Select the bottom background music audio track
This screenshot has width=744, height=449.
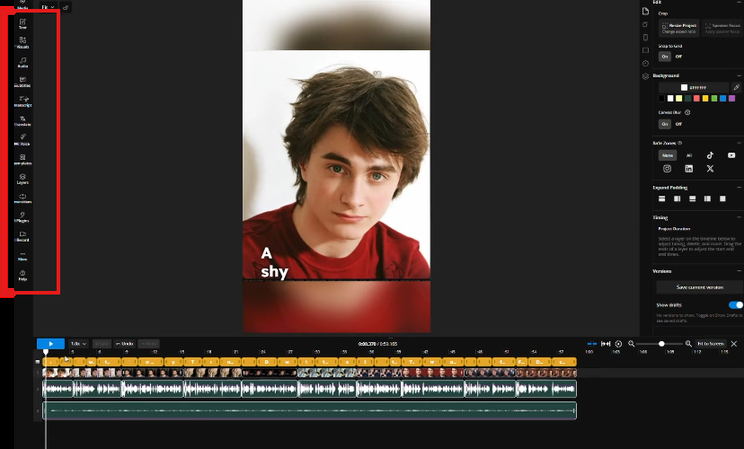coord(309,411)
